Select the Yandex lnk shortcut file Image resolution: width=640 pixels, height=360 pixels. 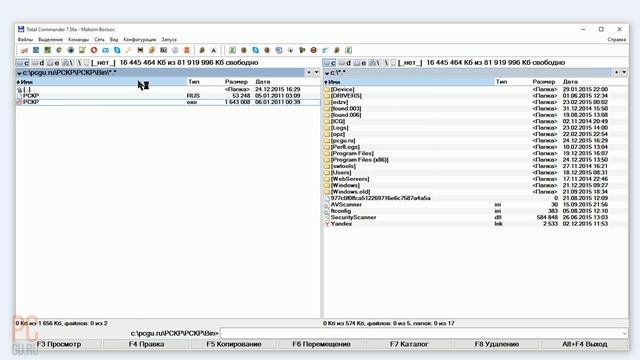coord(476,224)
